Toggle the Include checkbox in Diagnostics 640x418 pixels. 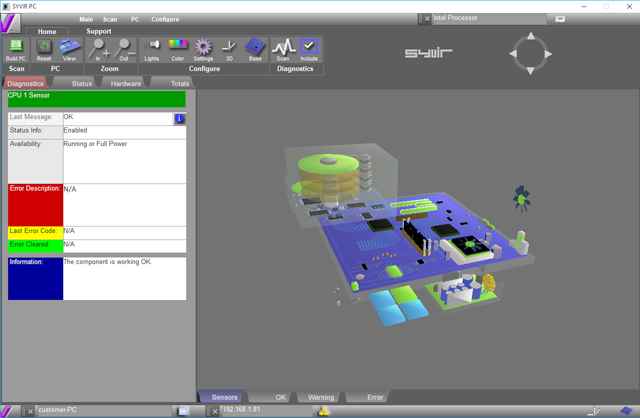click(x=308, y=48)
